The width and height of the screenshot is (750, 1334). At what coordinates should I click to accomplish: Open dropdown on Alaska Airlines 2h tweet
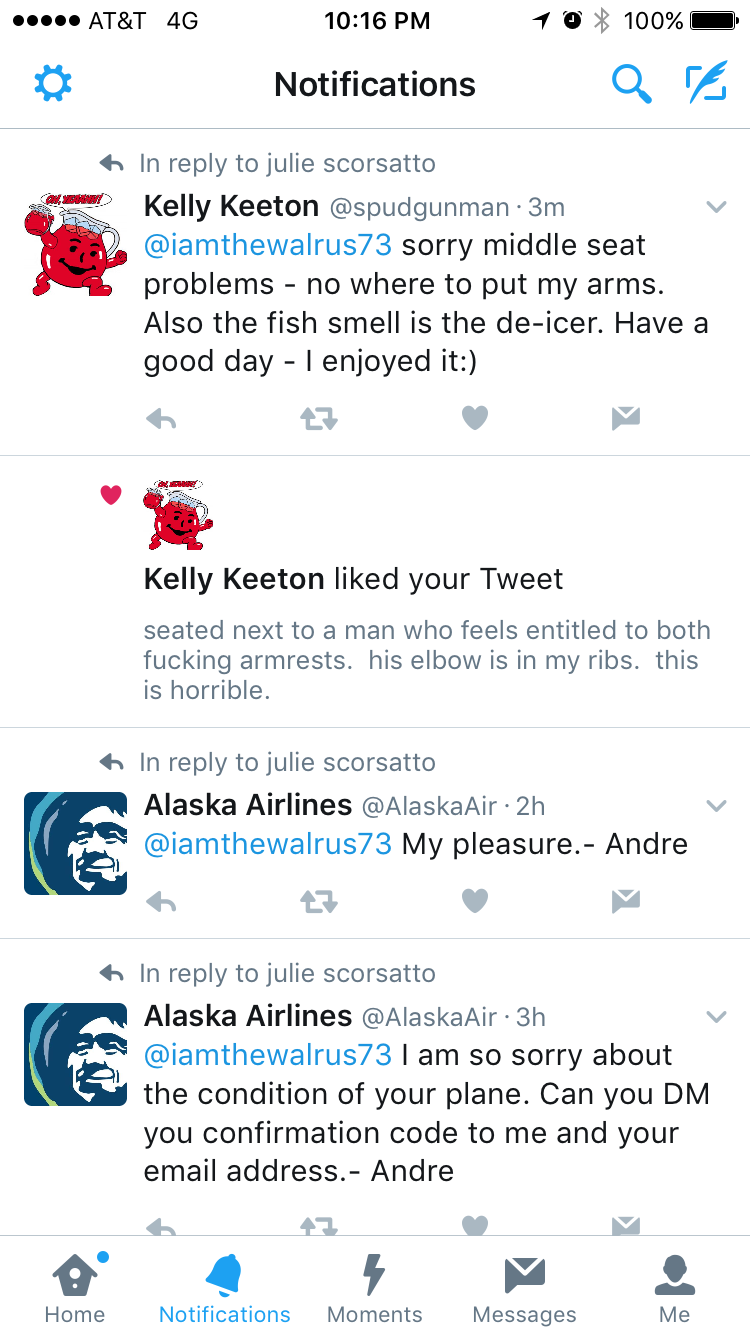pos(716,806)
